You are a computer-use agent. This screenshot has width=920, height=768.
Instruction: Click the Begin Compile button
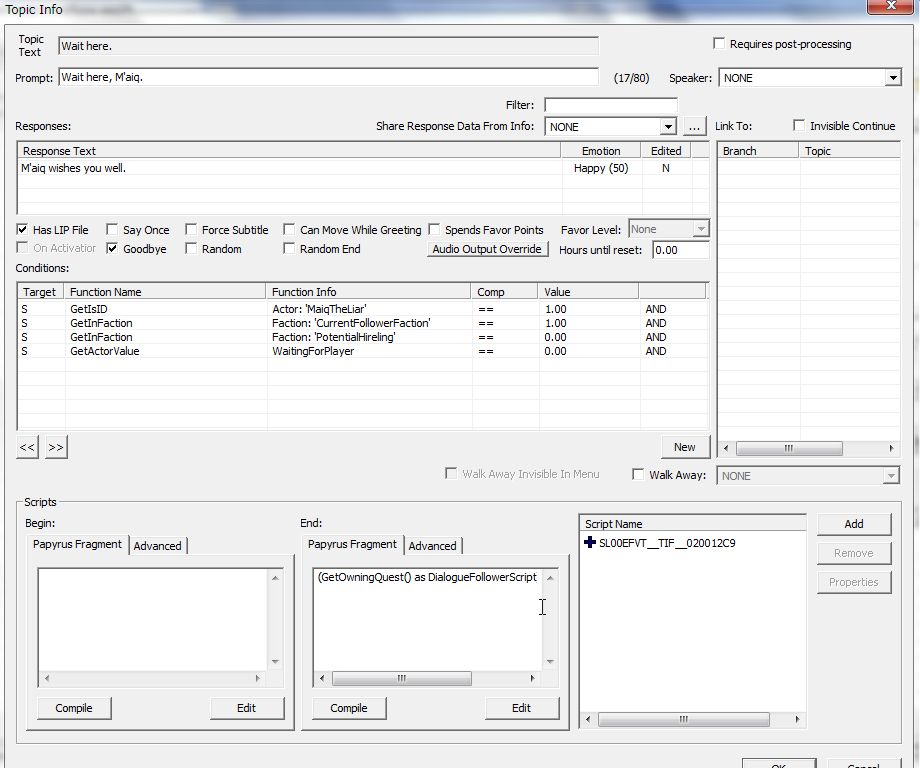tap(74, 708)
